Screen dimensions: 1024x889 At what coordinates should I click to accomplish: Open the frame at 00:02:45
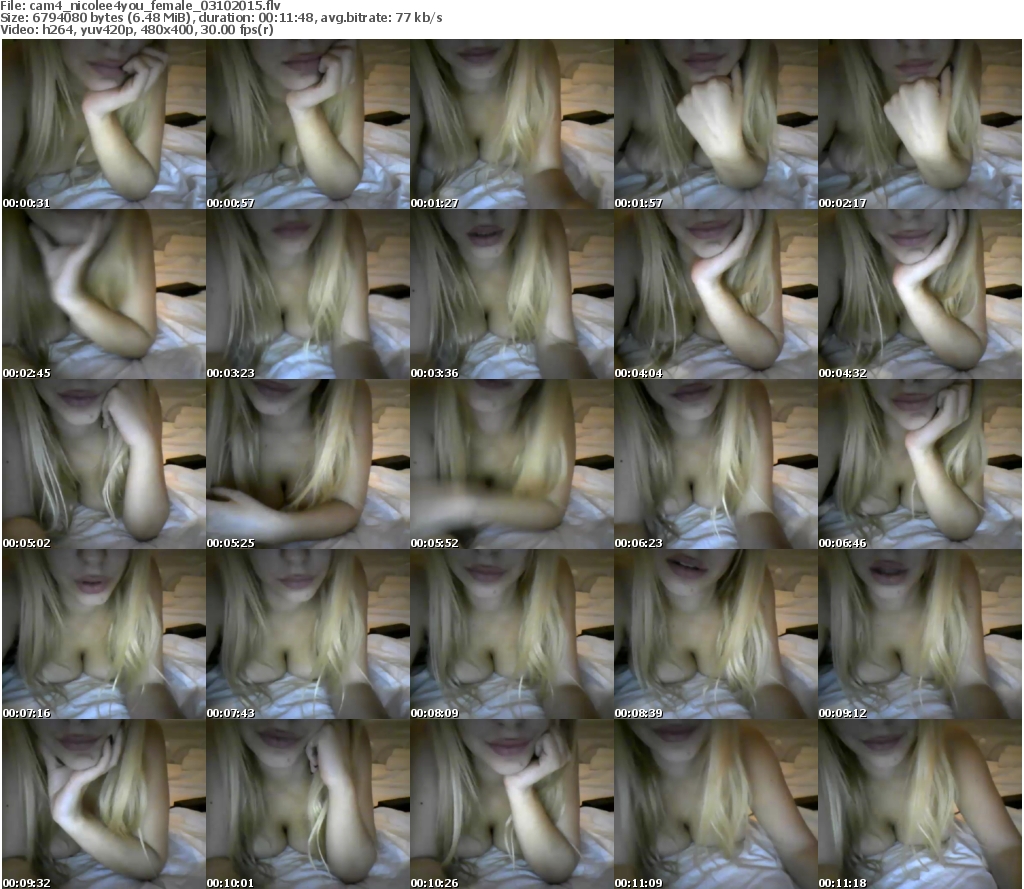[104, 294]
